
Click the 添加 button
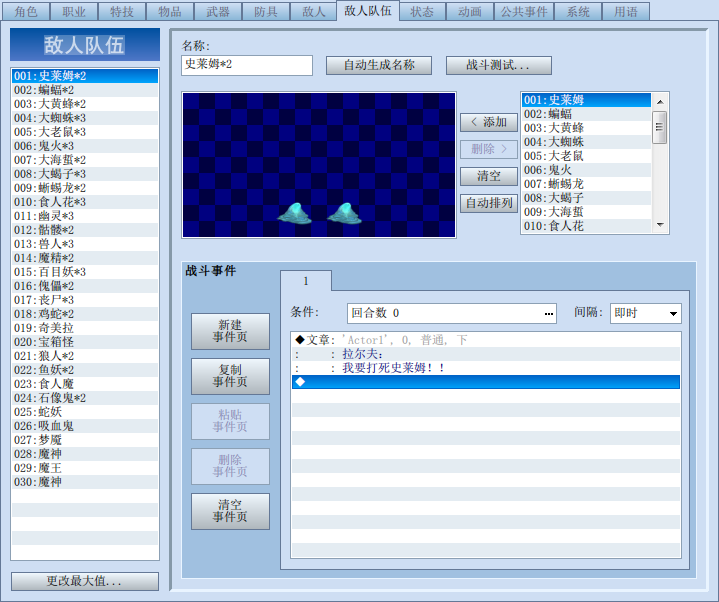click(x=489, y=122)
